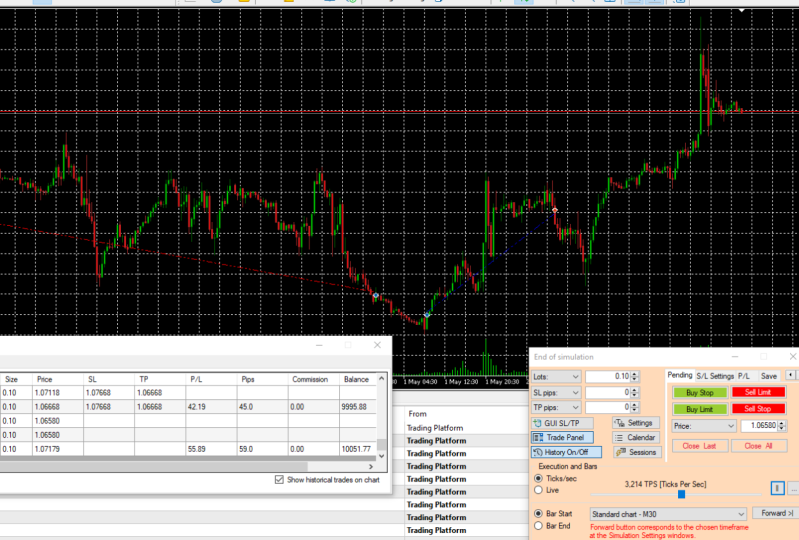This screenshot has height=540, width=799.
Task: Toggle the History On/Off button
Action: (566, 452)
